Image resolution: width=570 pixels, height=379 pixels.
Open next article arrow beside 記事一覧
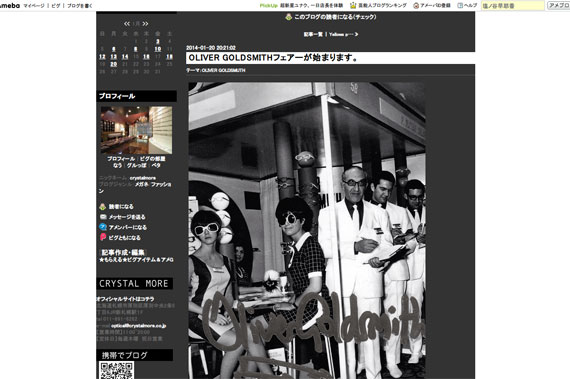(356, 34)
